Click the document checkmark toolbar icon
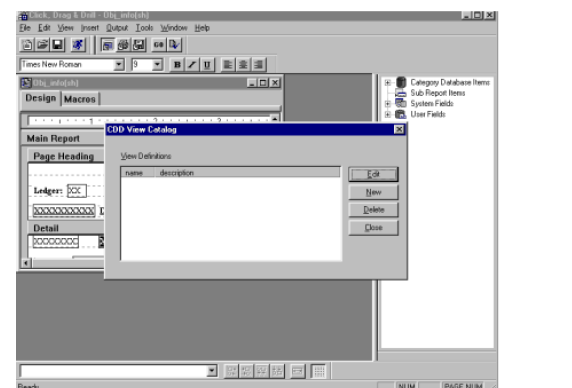This screenshot has height=388, width=572. tap(174, 45)
